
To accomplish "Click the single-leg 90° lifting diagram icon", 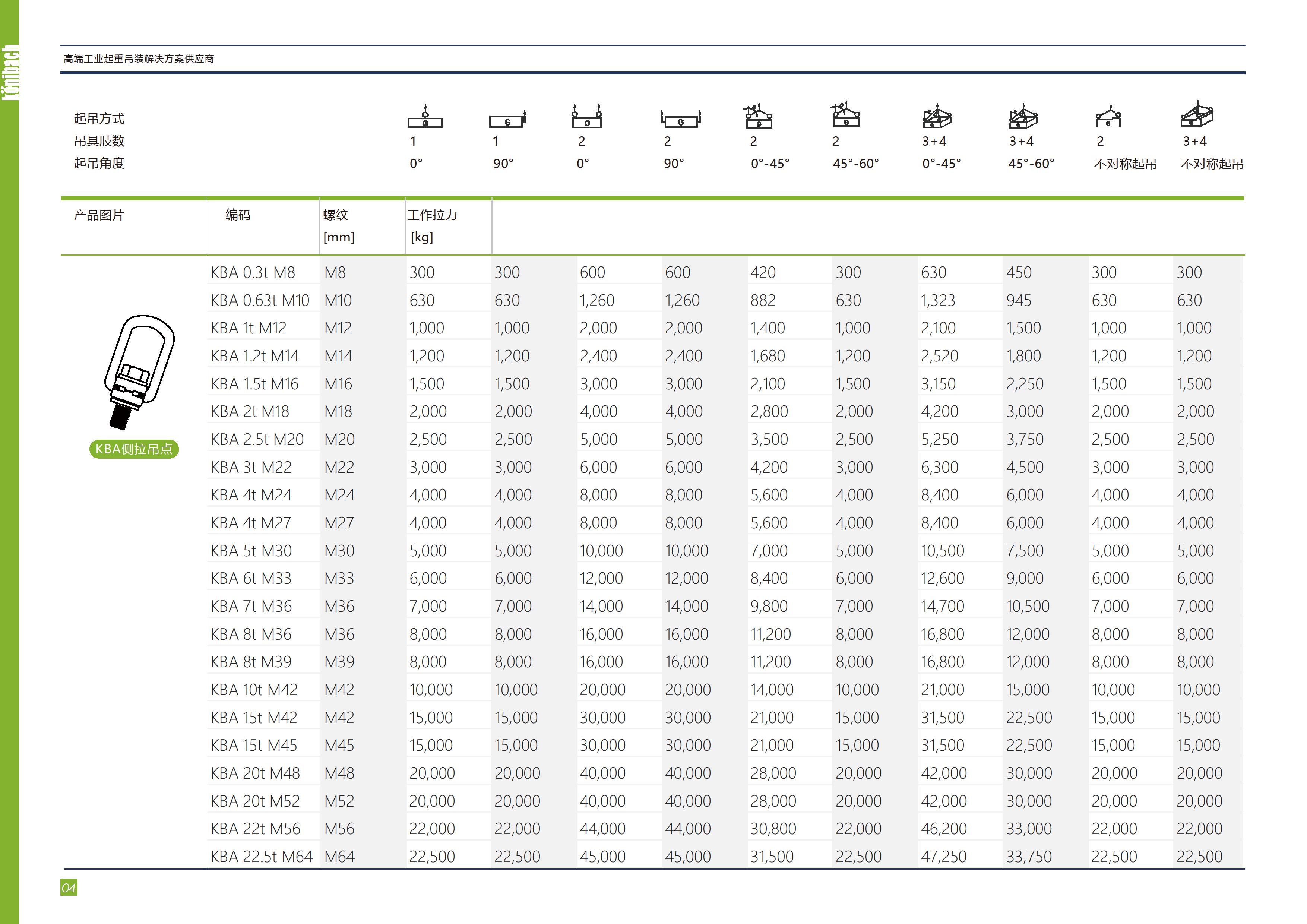I will click(x=508, y=119).
